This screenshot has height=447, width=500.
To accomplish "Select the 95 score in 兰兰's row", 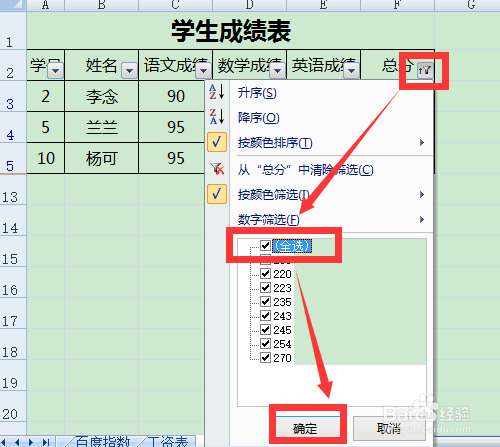I will click(x=175, y=127).
